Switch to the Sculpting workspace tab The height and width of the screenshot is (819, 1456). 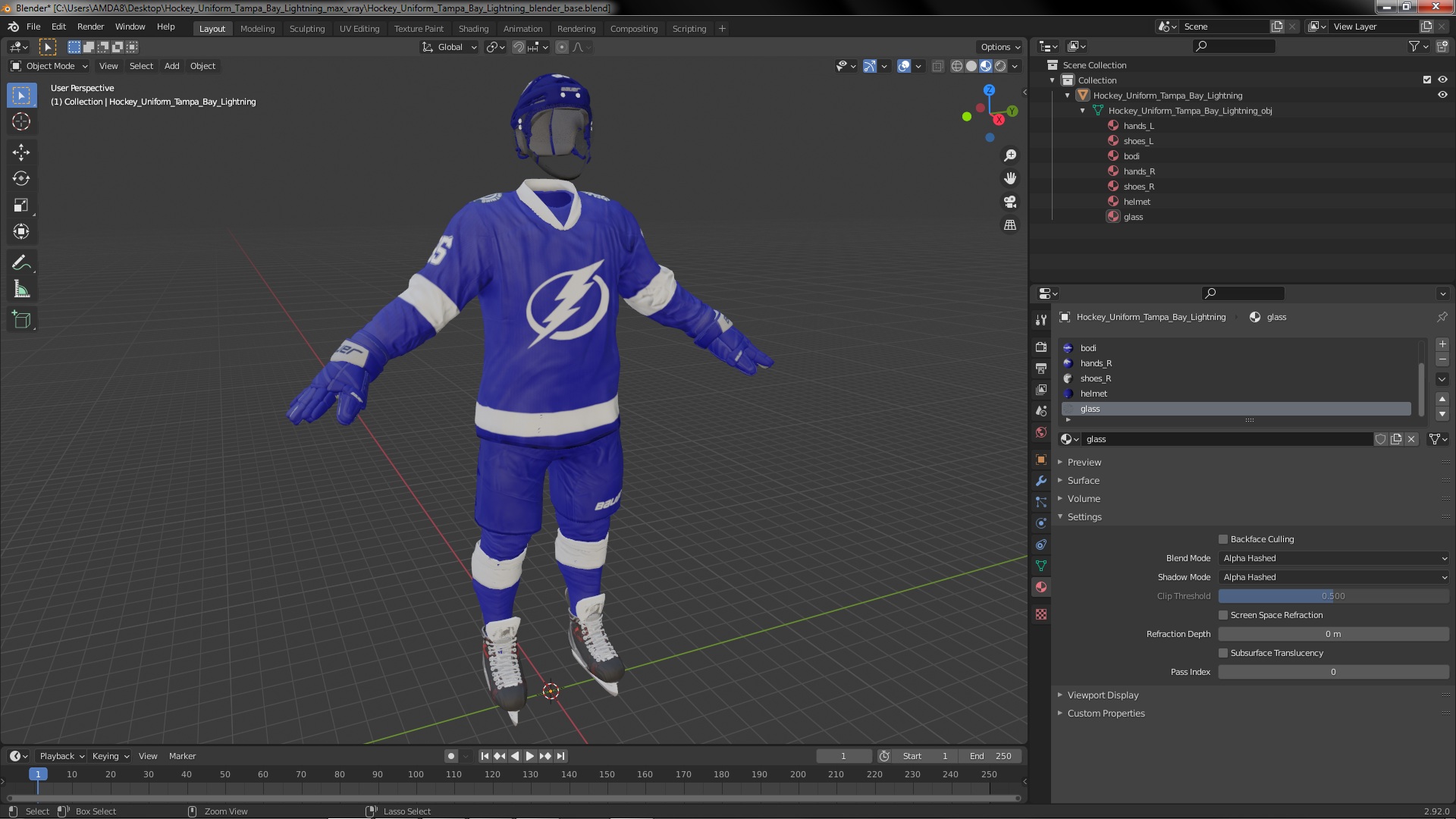coord(306,29)
